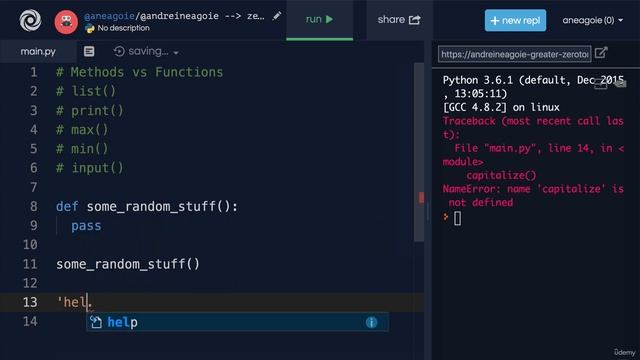Click the share arrow icon

(x=414, y=20)
